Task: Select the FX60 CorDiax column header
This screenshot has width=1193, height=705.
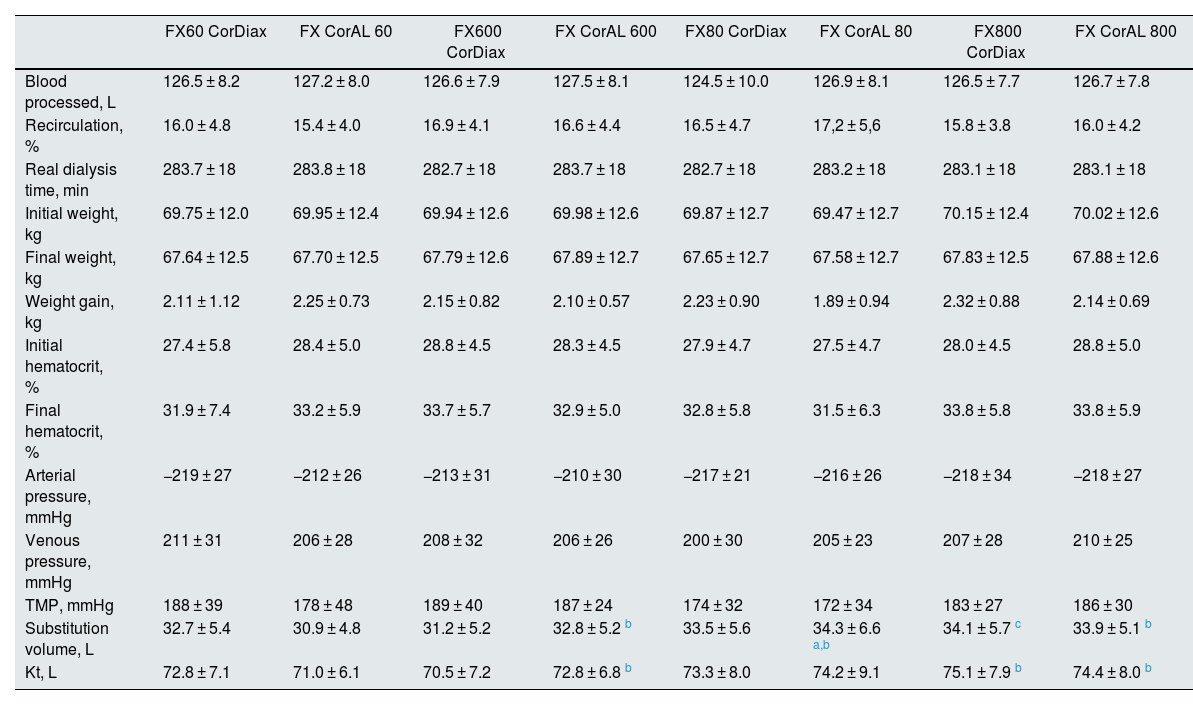Action: [x=216, y=31]
